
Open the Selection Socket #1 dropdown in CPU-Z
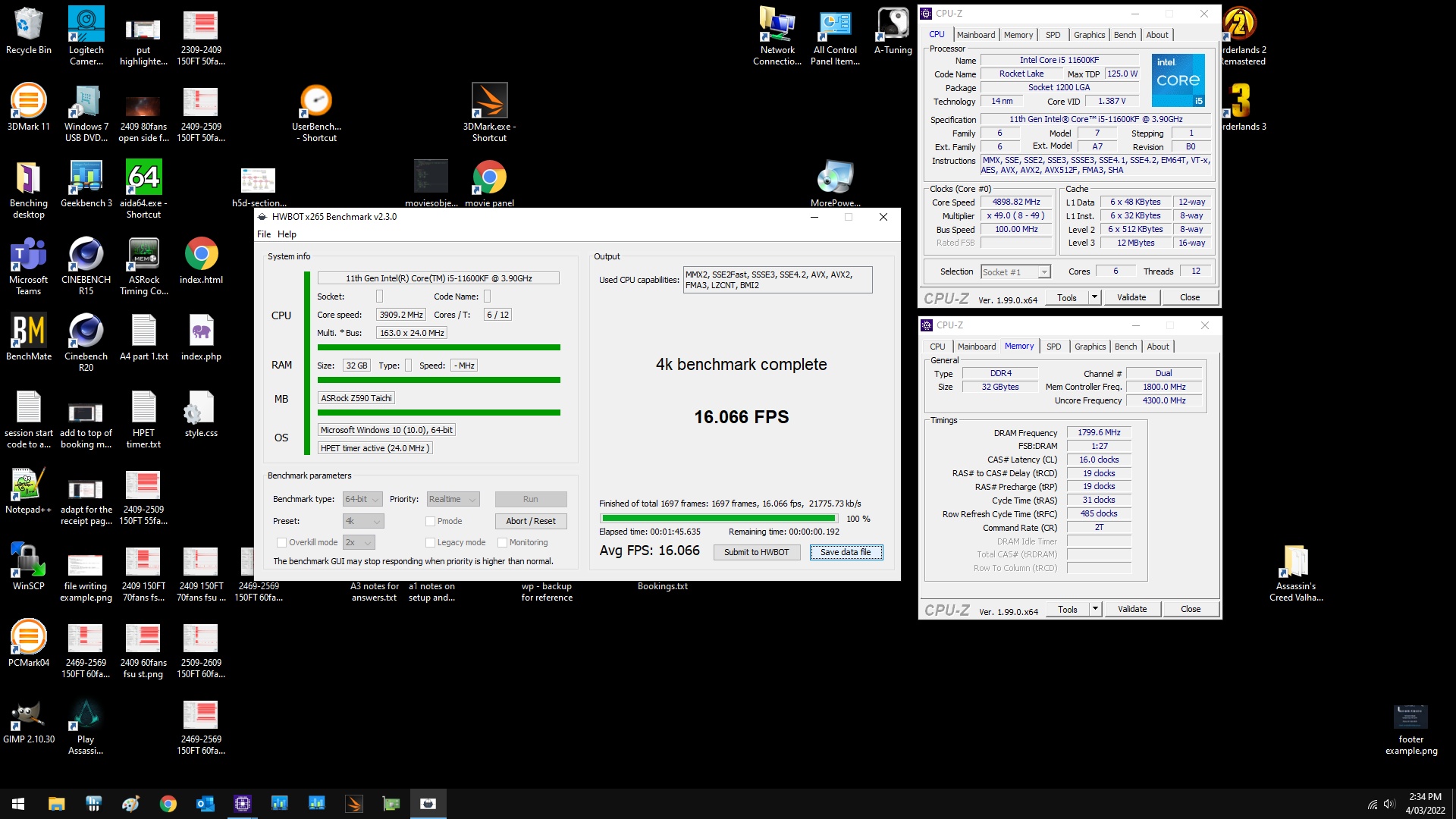pyautogui.click(x=1015, y=271)
